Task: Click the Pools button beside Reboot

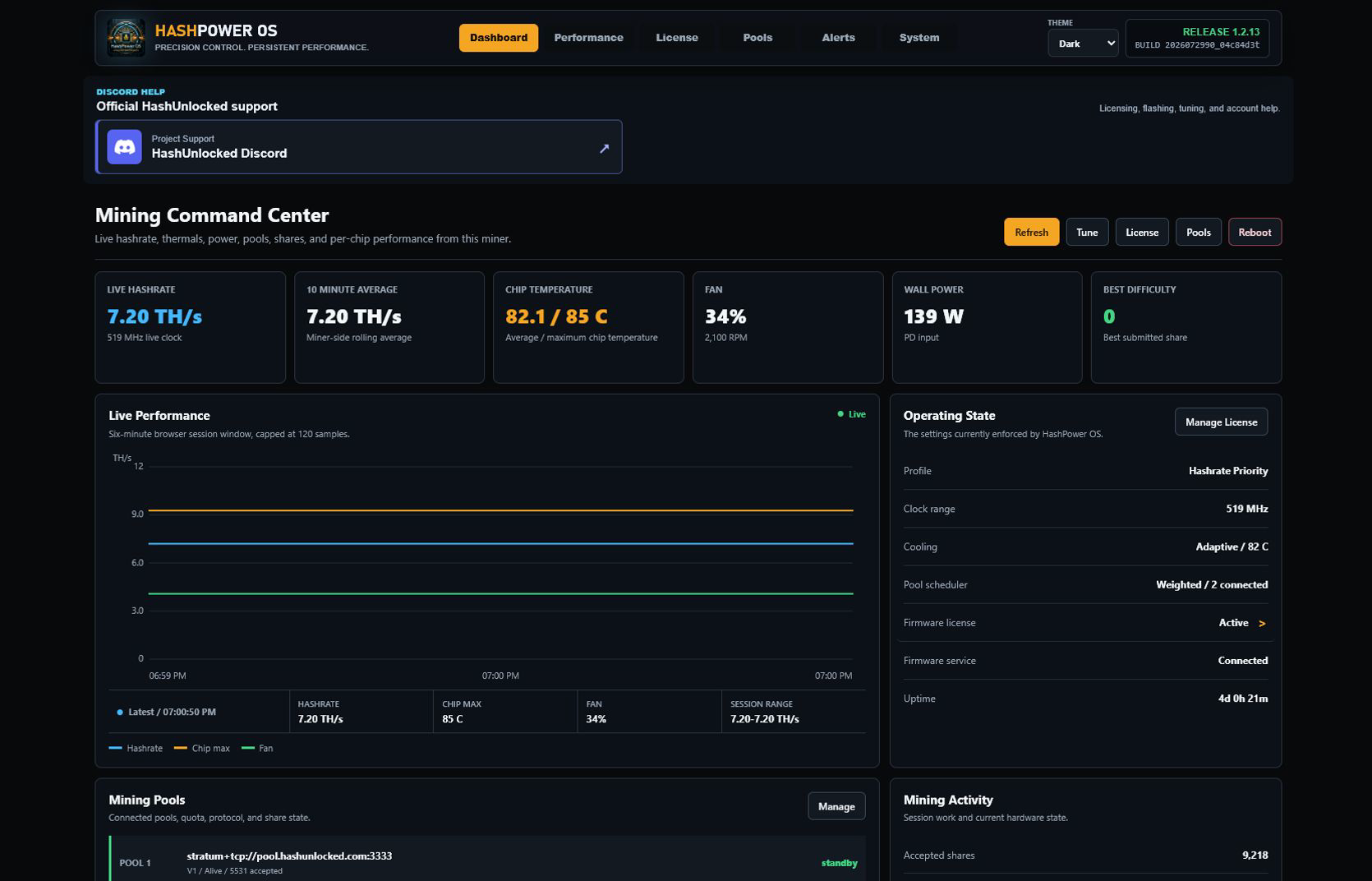Action: (1198, 232)
